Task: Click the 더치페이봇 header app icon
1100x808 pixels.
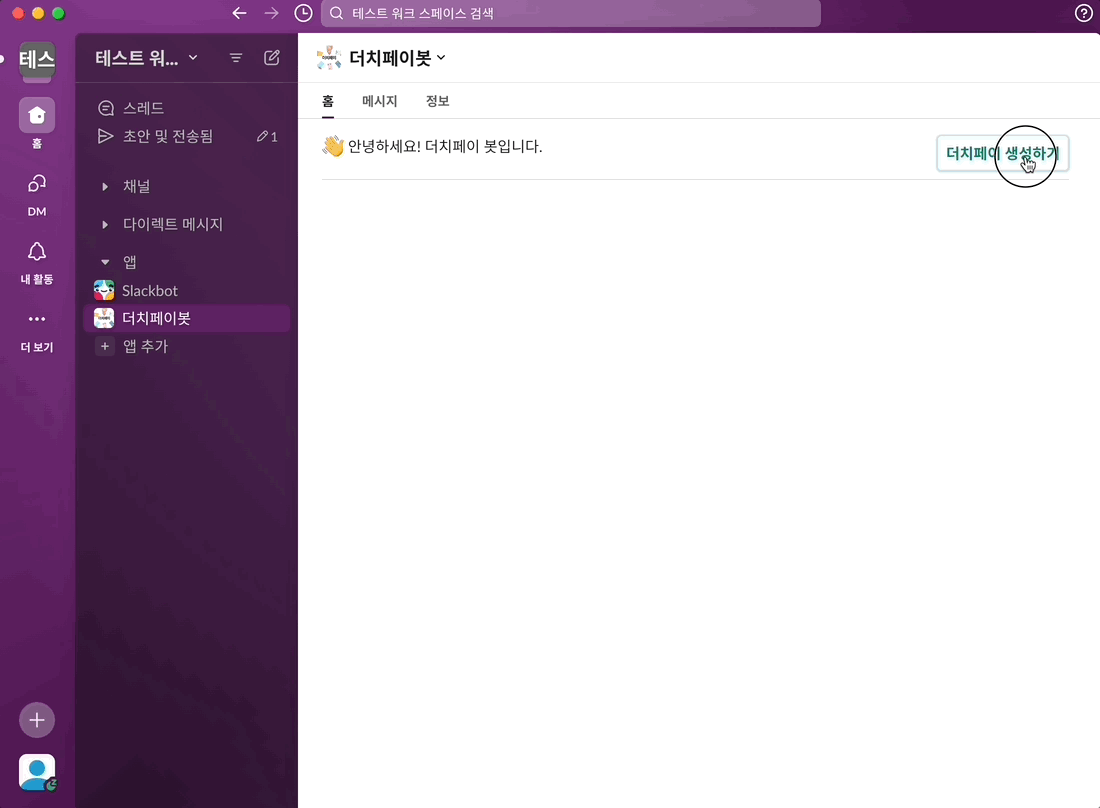Action: (329, 58)
